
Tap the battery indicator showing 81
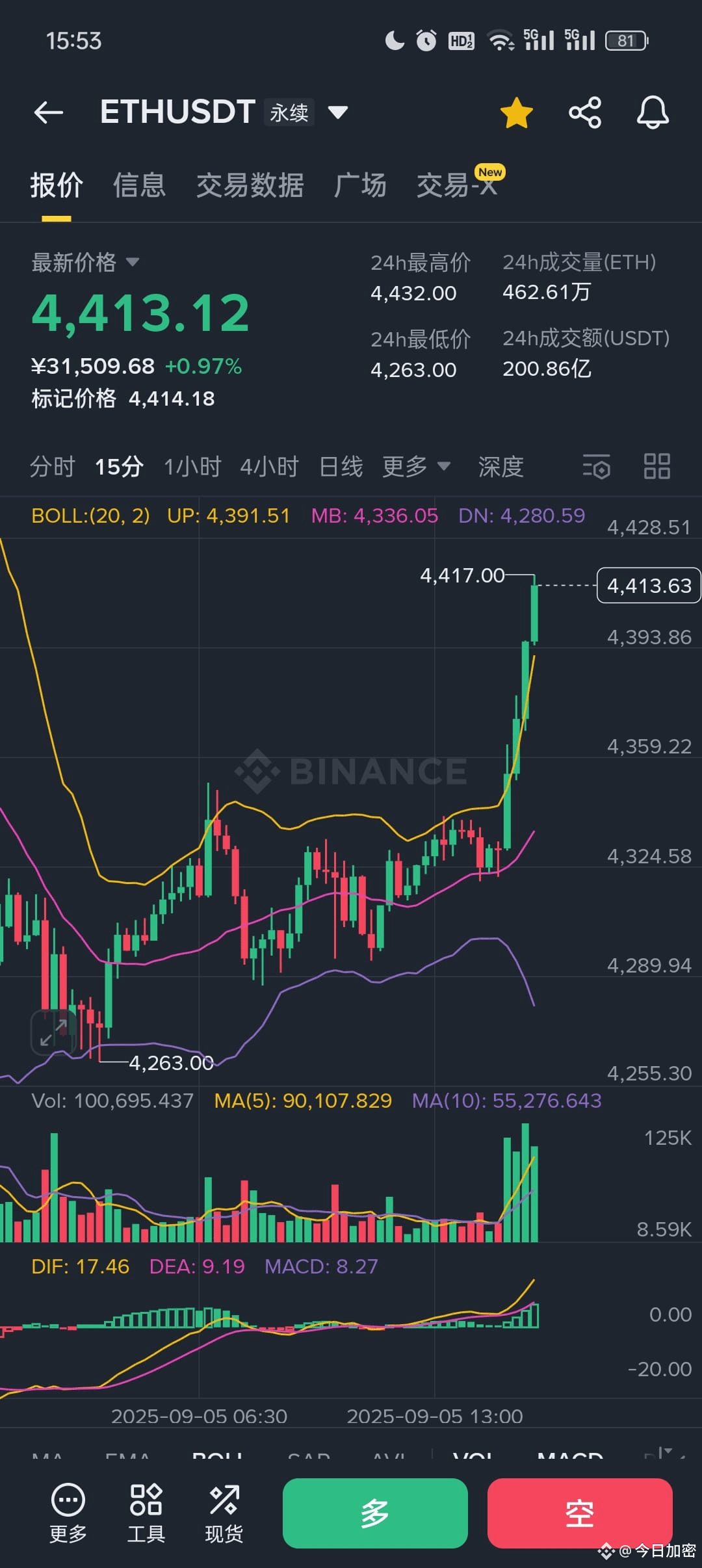(x=627, y=40)
